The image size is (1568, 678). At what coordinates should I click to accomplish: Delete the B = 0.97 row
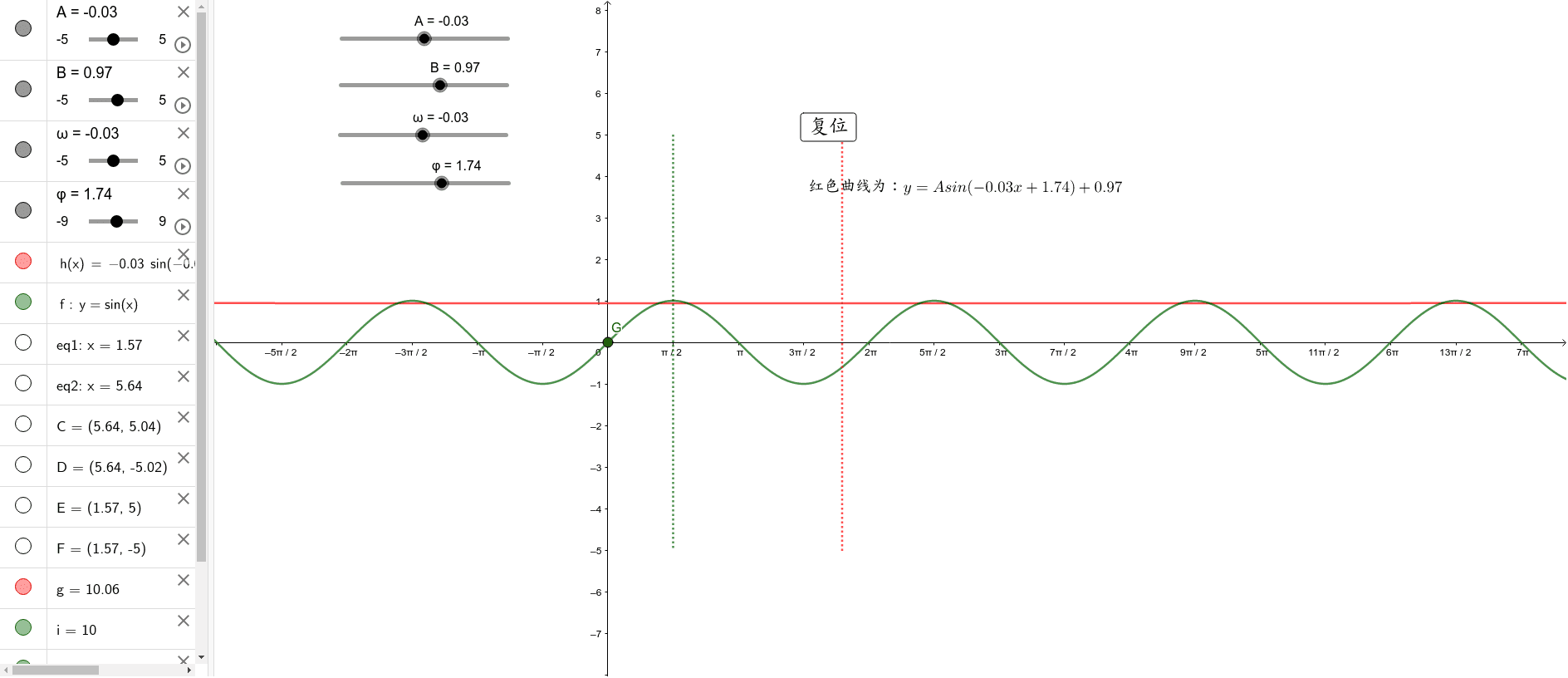tap(184, 72)
